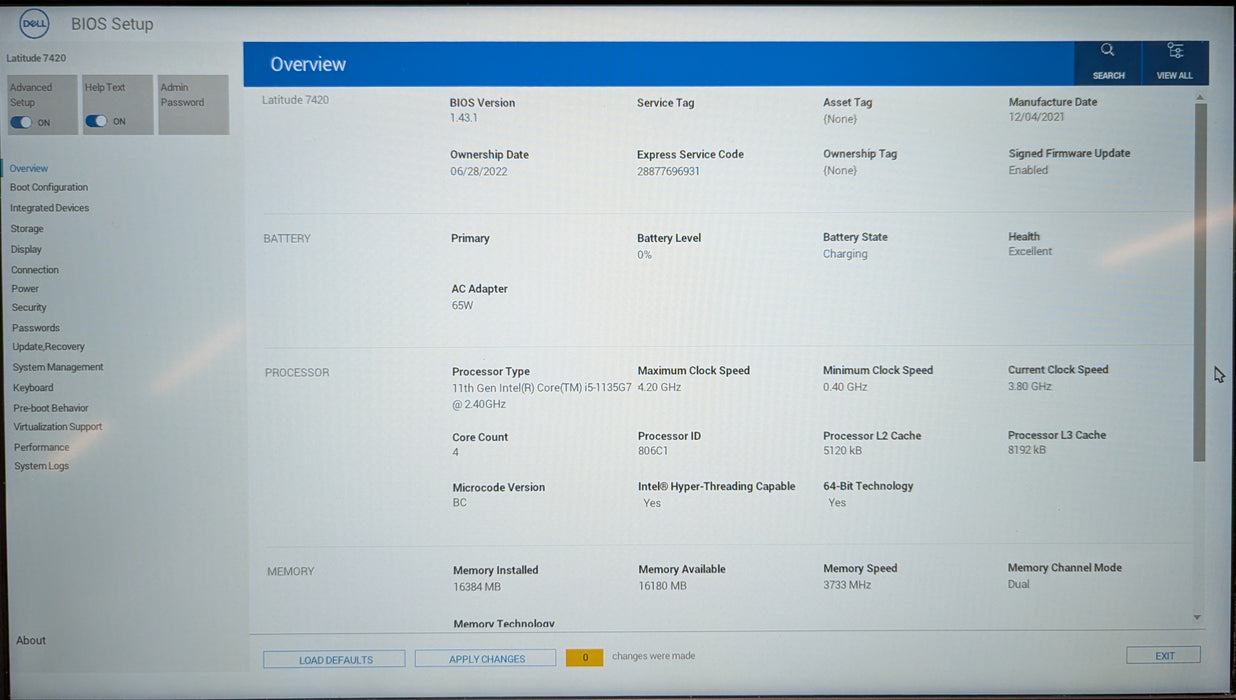
Task: Open the Search magnifier icon
Action: [1107, 50]
